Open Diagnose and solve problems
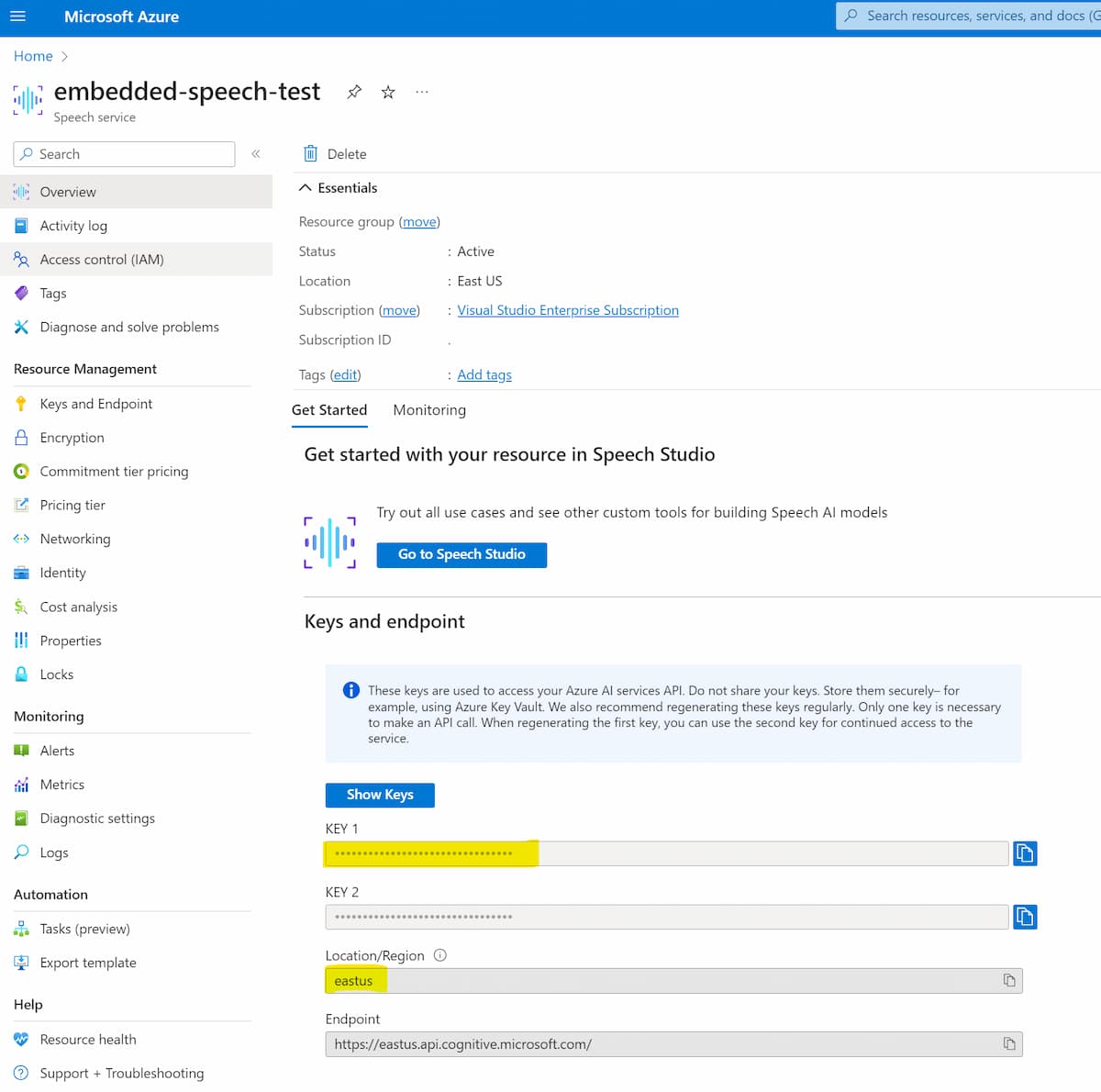The height and width of the screenshot is (1092, 1101). point(129,327)
